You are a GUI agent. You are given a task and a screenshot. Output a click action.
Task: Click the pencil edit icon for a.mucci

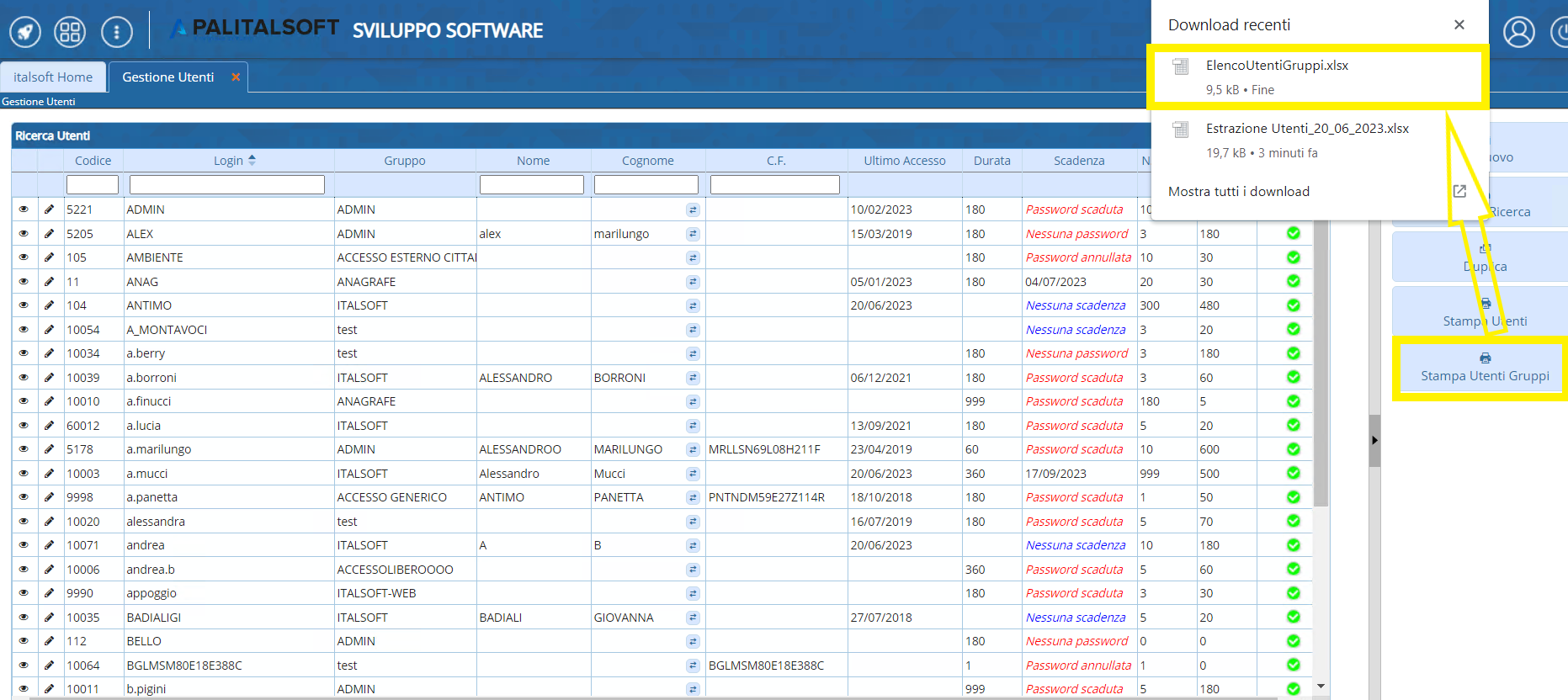point(50,474)
